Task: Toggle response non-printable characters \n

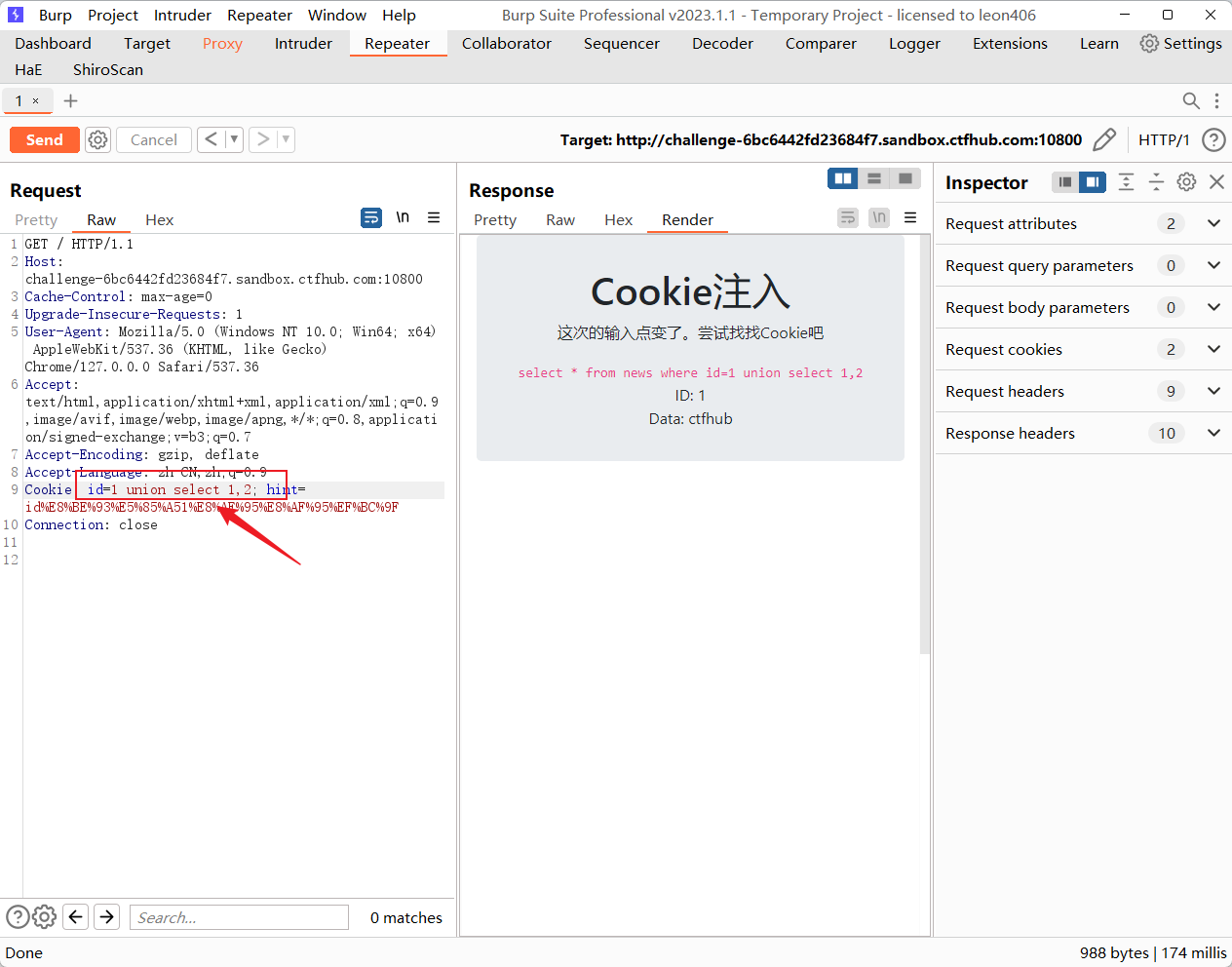Action: 879,217
